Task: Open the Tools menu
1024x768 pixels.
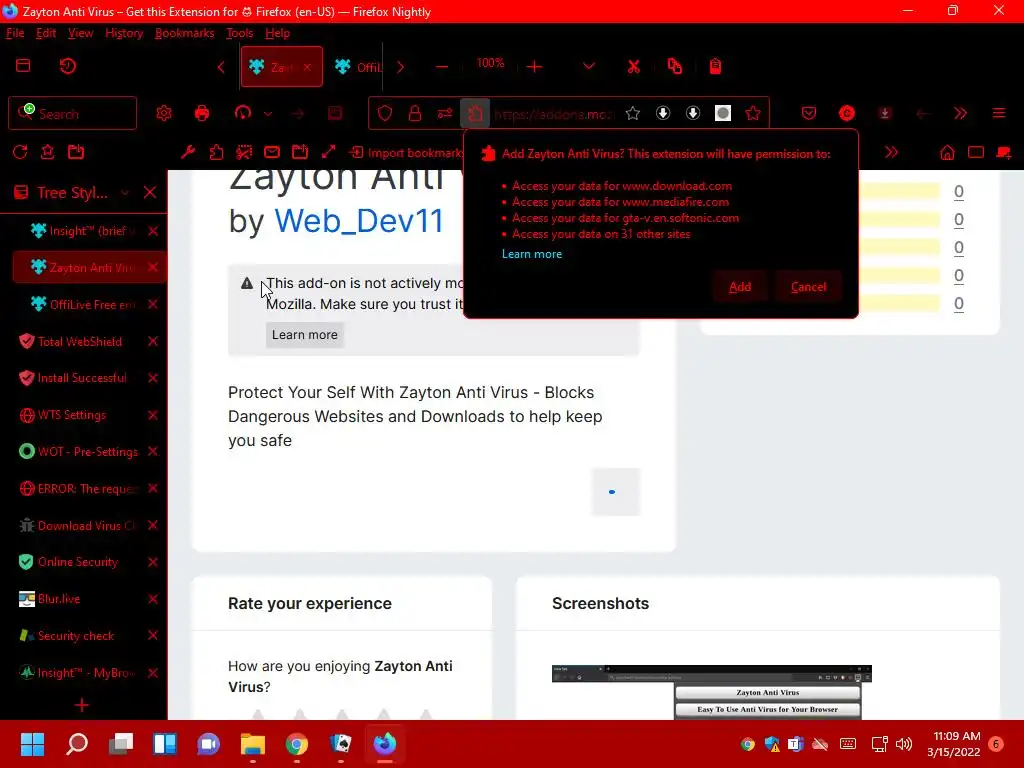Action: click(x=240, y=33)
